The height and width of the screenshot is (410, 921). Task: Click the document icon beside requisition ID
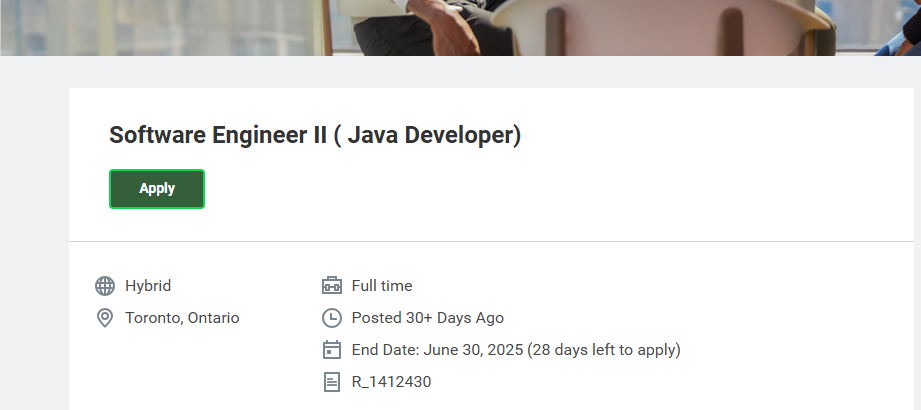[332, 382]
